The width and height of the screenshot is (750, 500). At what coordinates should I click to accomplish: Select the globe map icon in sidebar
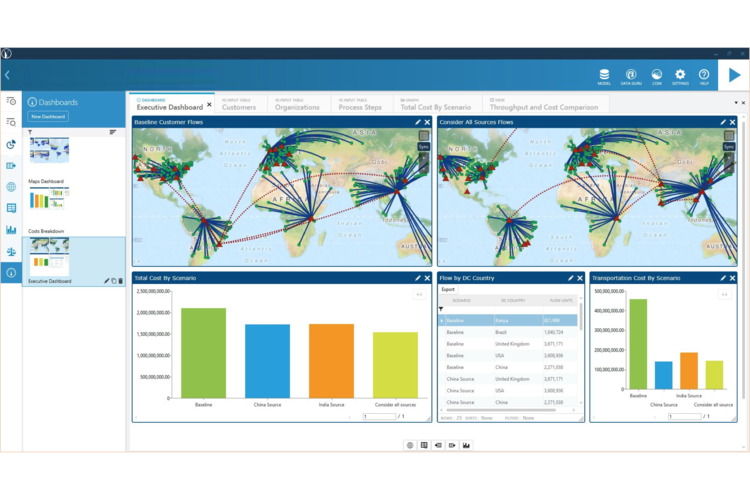[11, 187]
